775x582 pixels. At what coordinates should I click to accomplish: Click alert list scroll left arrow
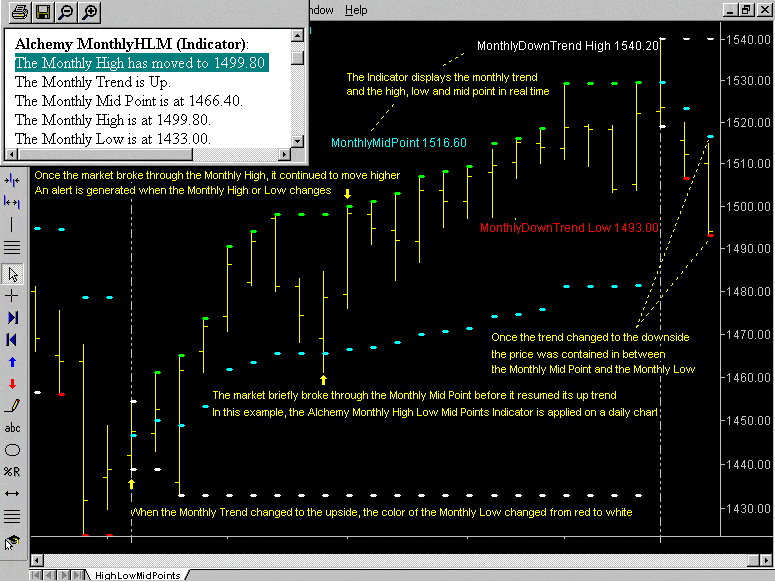click(11, 154)
